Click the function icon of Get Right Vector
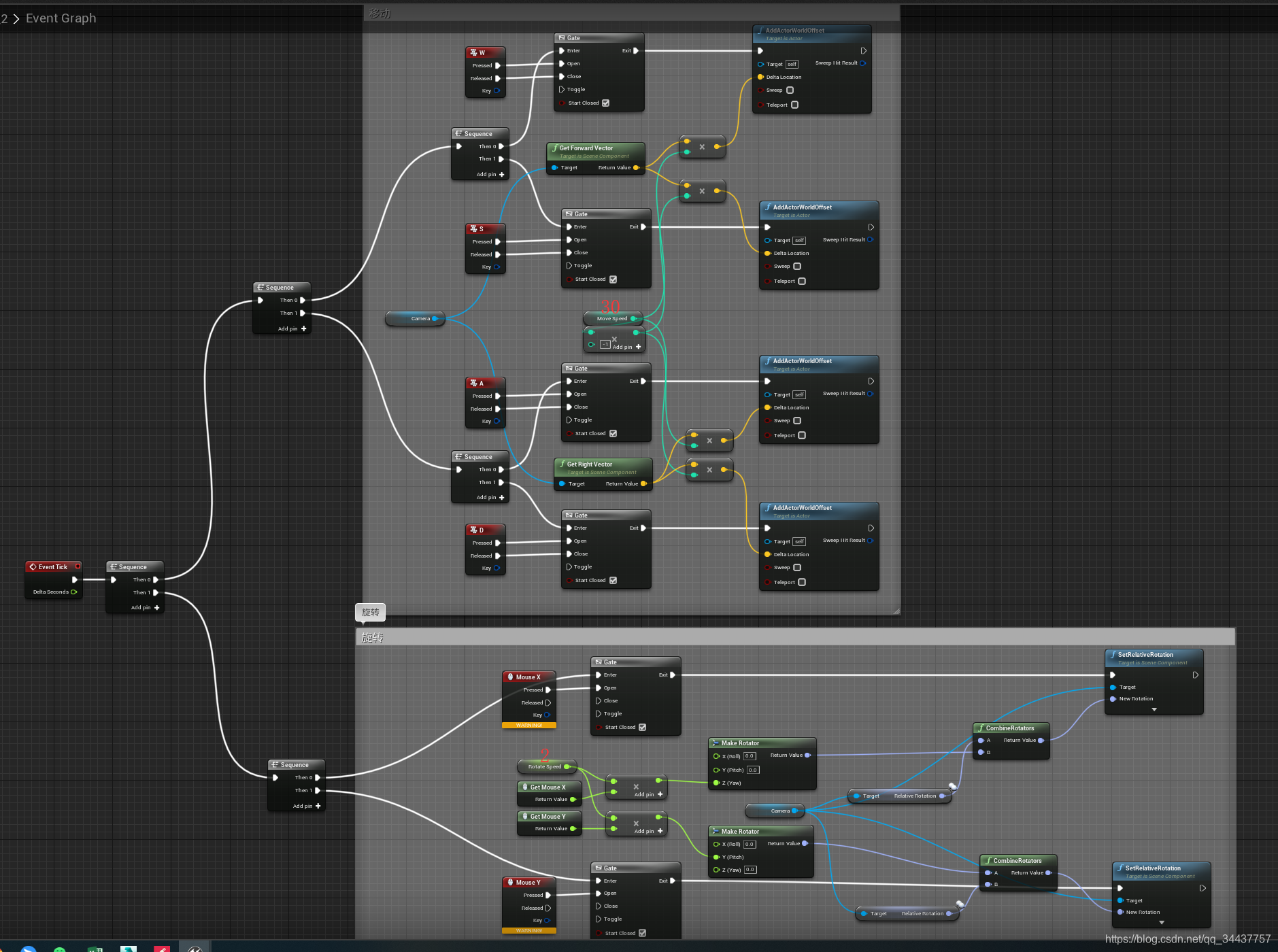 click(562, 464)
